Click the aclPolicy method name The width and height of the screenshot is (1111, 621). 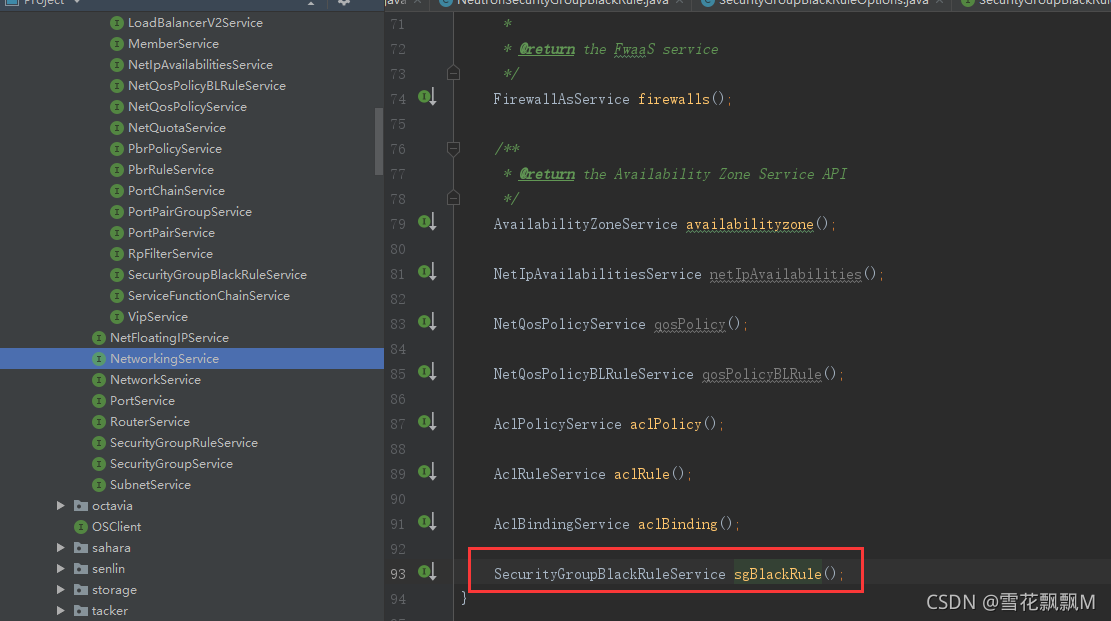pos(665,424)
